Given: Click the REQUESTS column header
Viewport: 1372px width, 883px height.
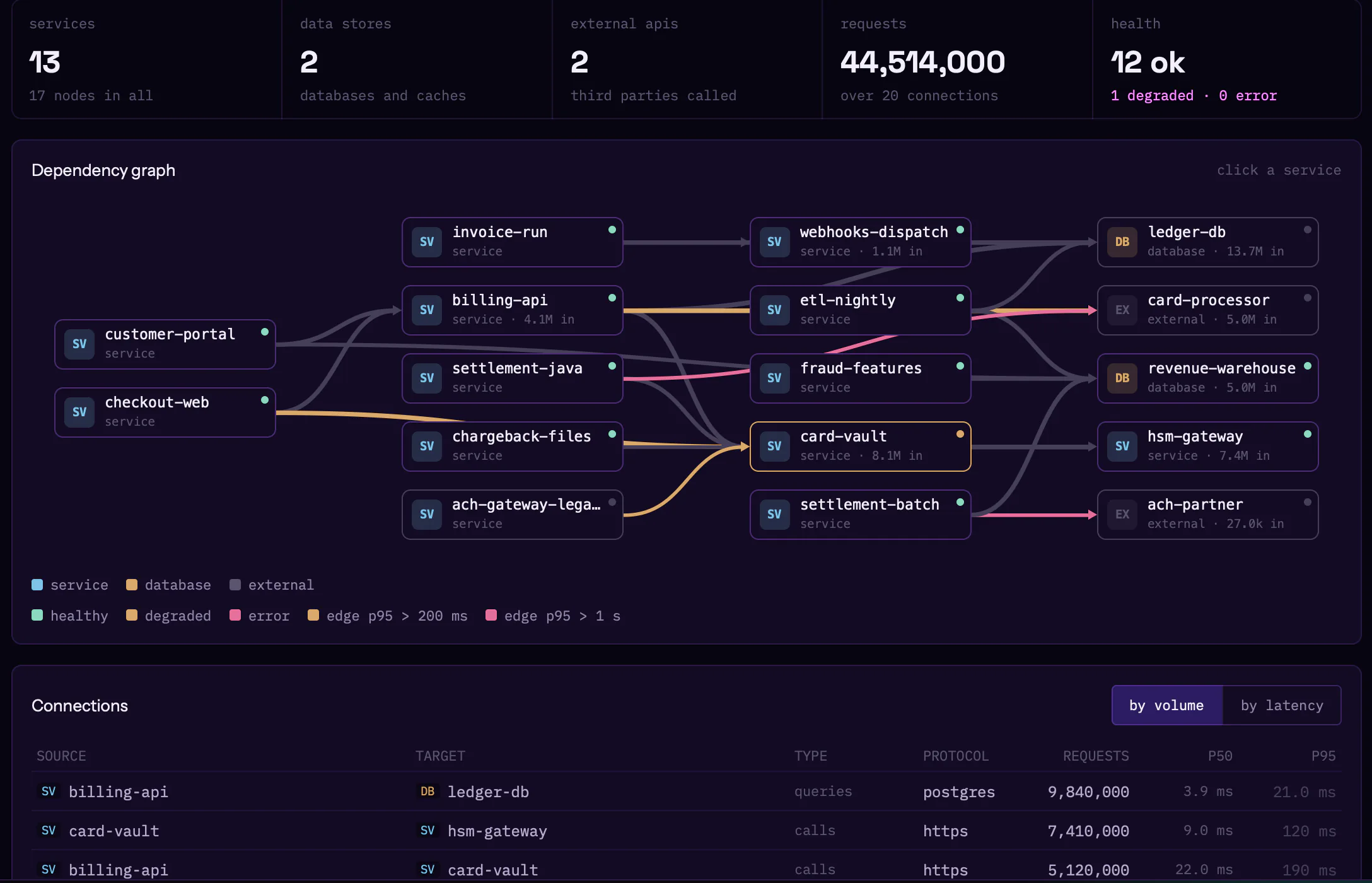Looking at the screenshot, I should [x=1096, y=756].
